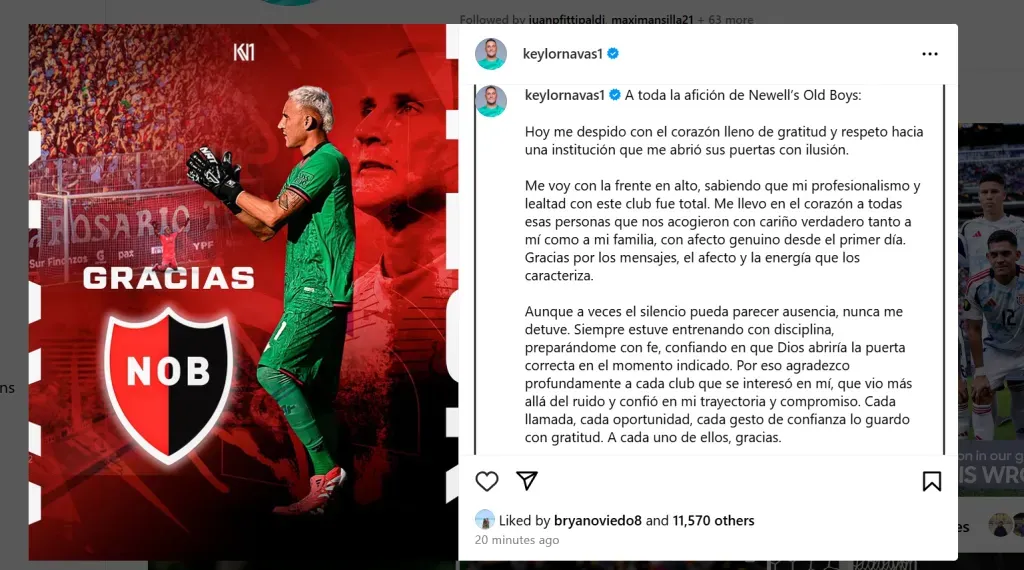Open the + 63 more followers link
The width and height of the screenshot is (1024, 570).
click(725, 20)
